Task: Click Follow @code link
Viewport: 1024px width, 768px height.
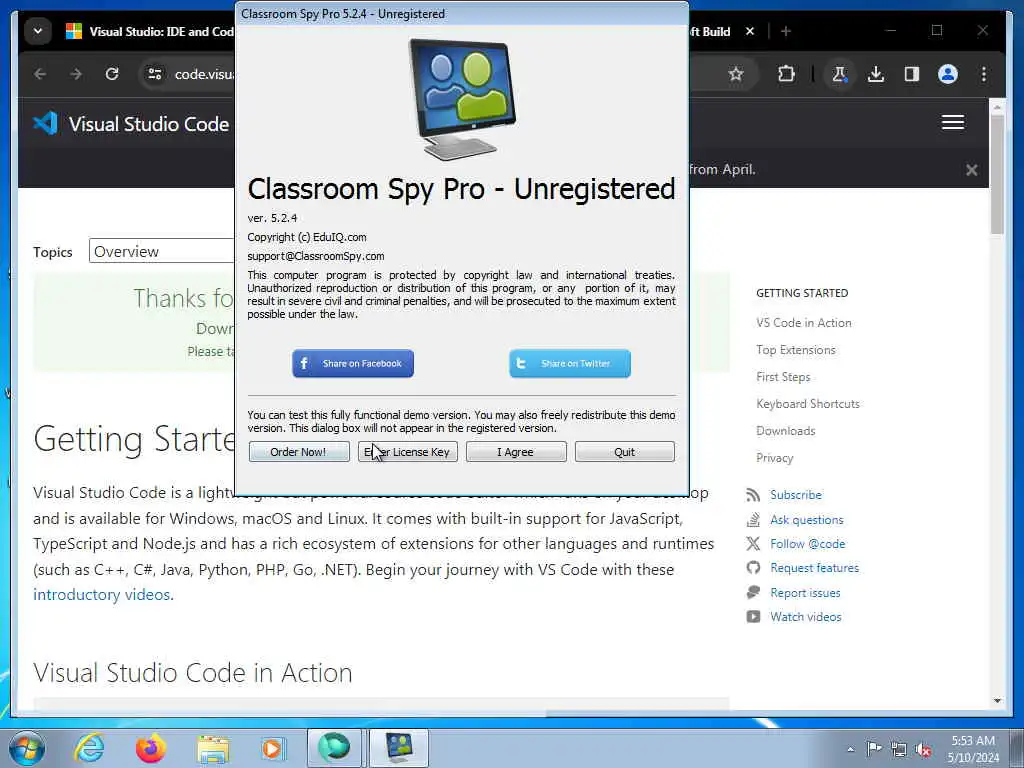Action: pyautogui.click(x=807, y=544)
